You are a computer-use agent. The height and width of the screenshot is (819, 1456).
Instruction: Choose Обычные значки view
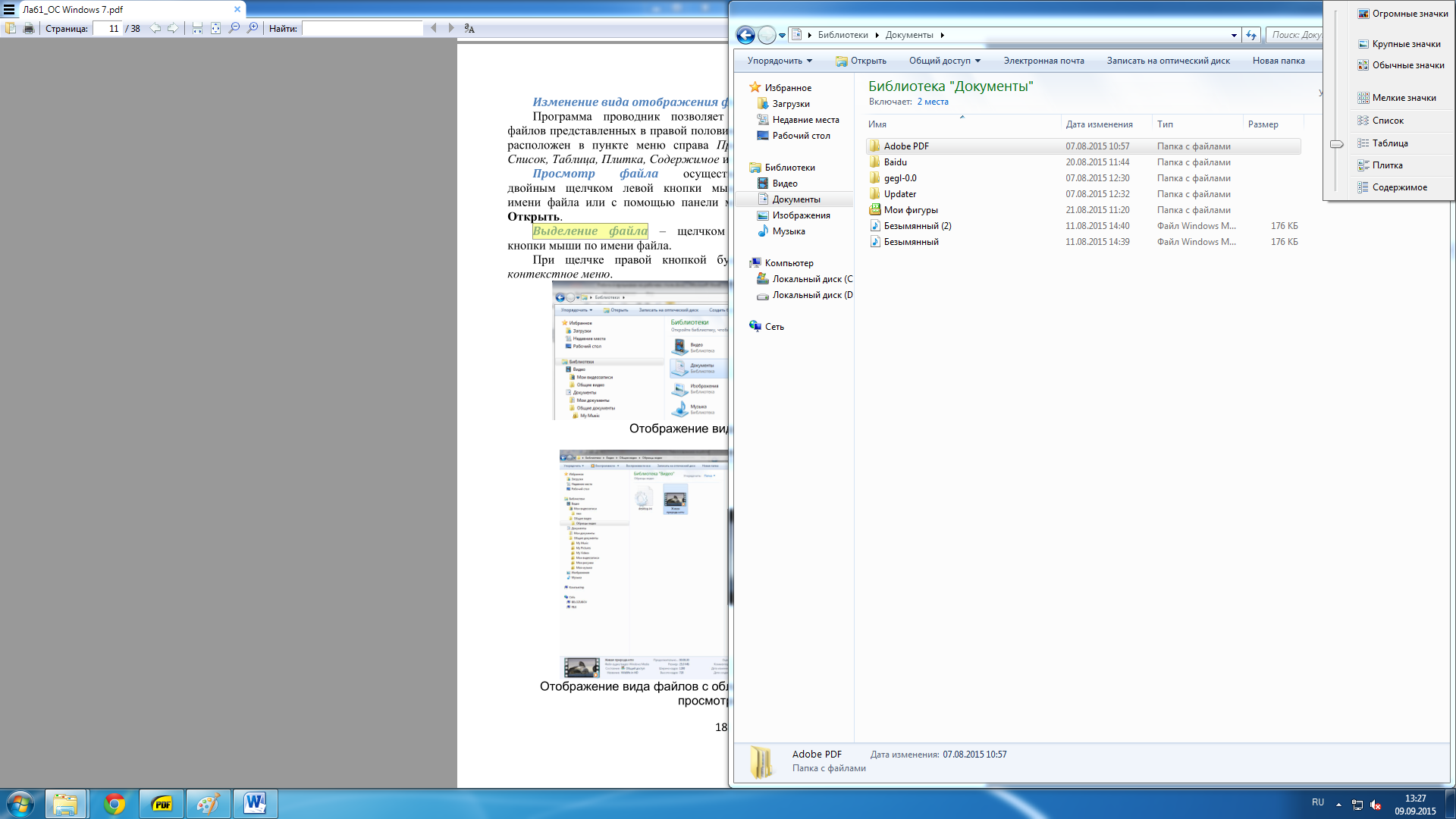[1403, 65]
